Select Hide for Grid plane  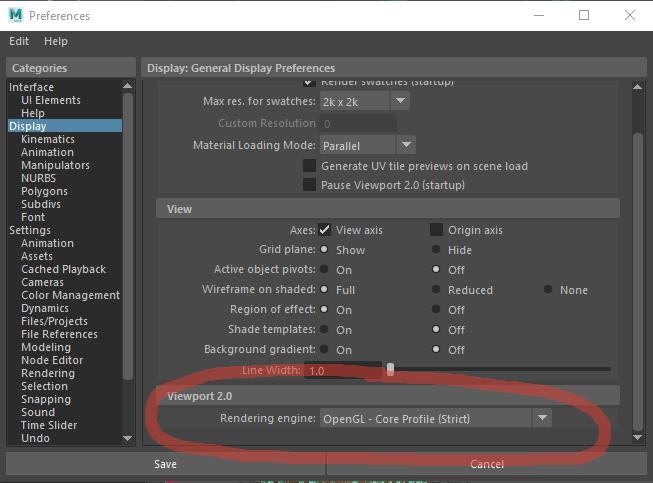click(x=436, y=250)
